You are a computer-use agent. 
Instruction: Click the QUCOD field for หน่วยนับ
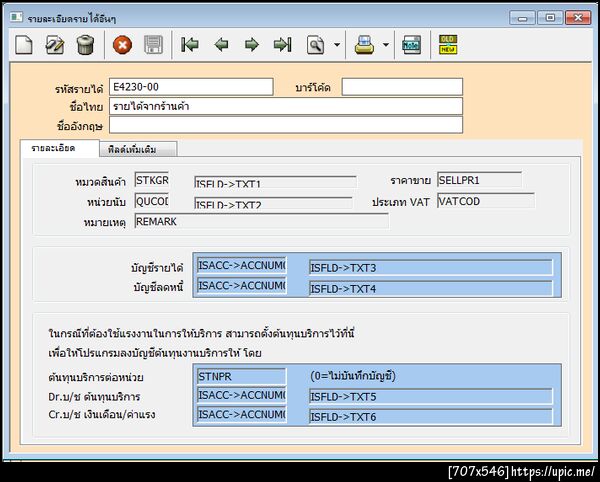[x=152, y=201]
